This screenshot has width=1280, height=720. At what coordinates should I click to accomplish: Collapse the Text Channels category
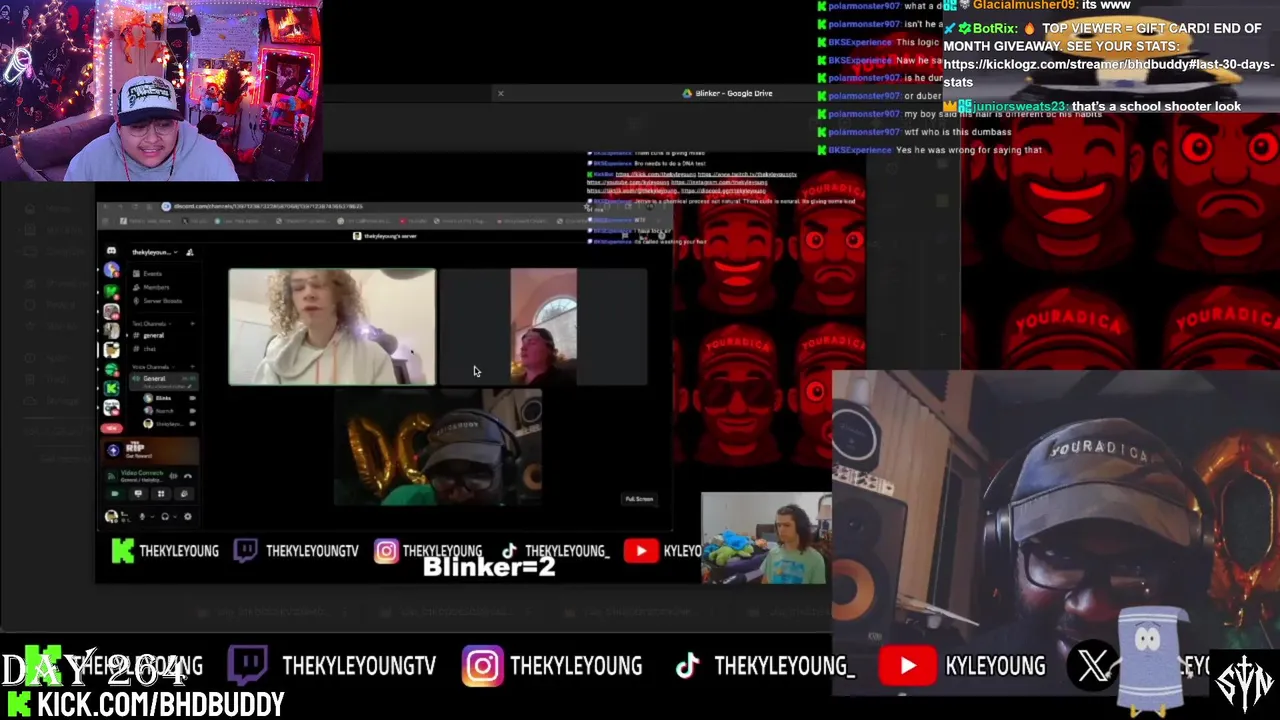click(x=151, y=324)
